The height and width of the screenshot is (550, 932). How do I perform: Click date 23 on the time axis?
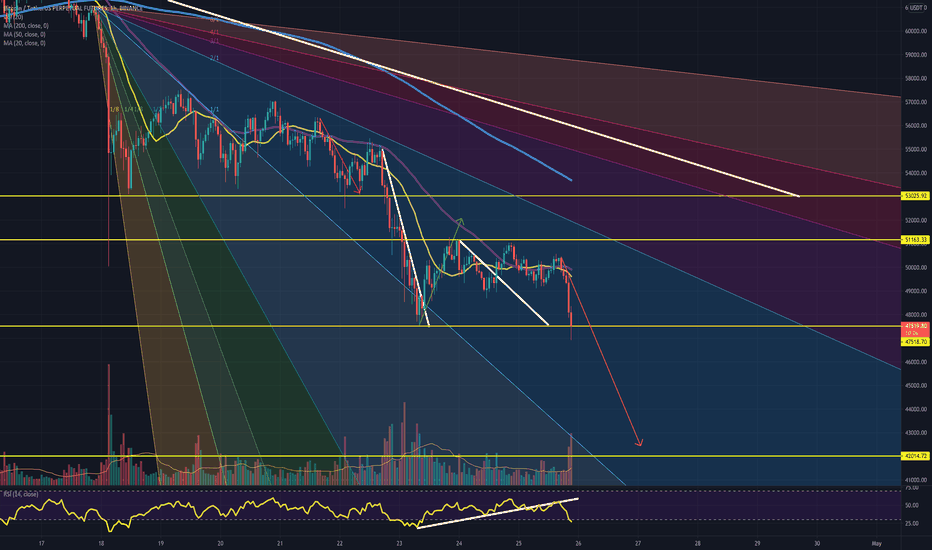(399, 543)
